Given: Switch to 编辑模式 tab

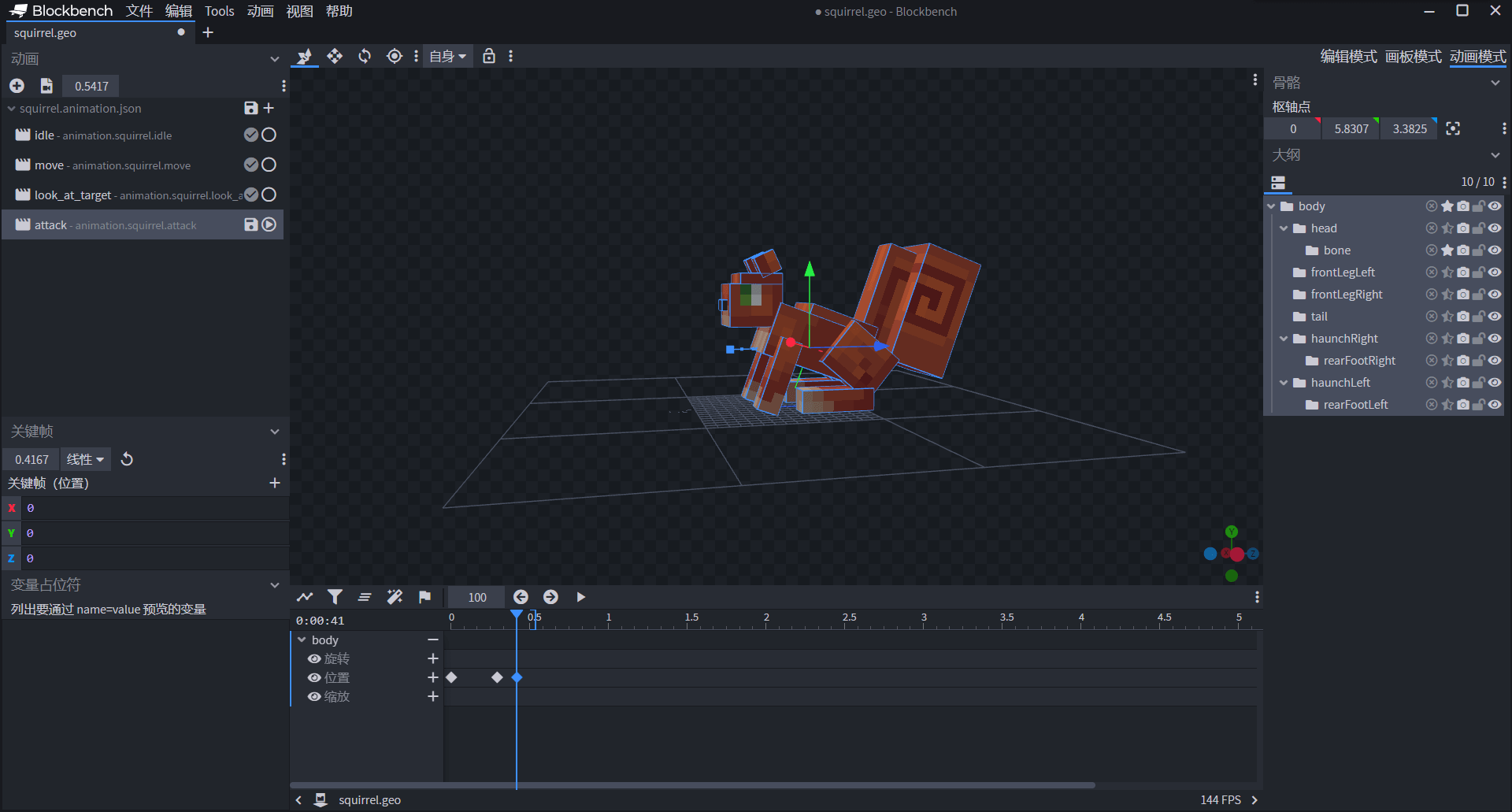Looking at the screenshot, I should pos(1348,57).
